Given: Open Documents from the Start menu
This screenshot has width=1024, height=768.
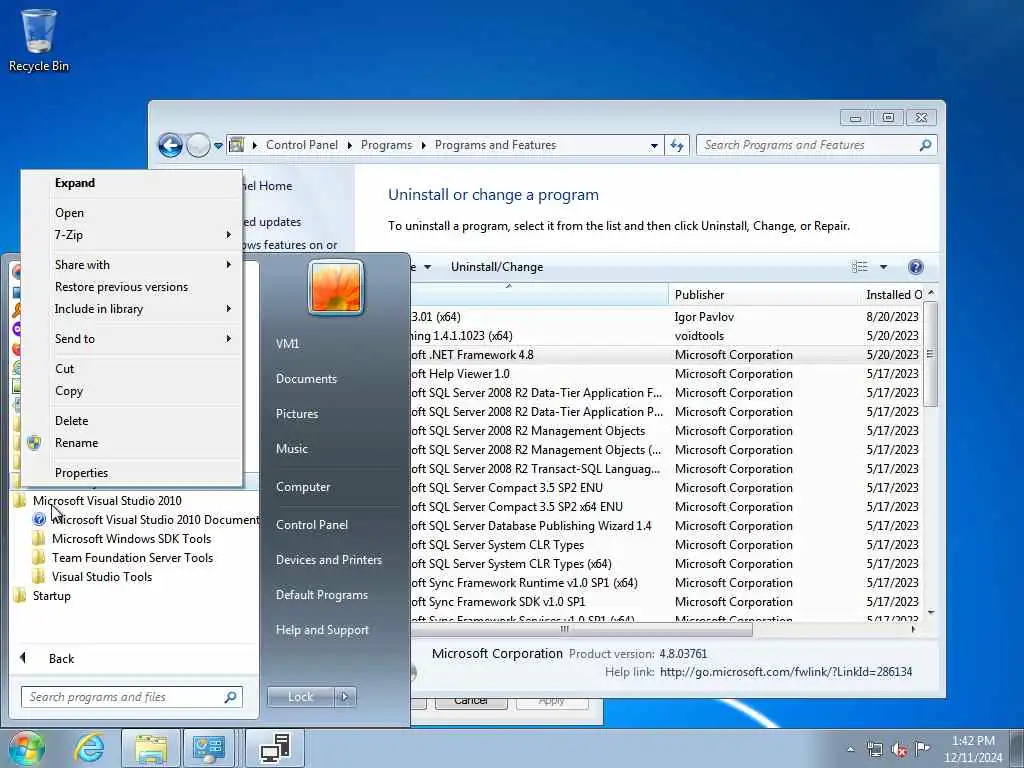Looking at the screenshot, I should [x=306, y=379].
